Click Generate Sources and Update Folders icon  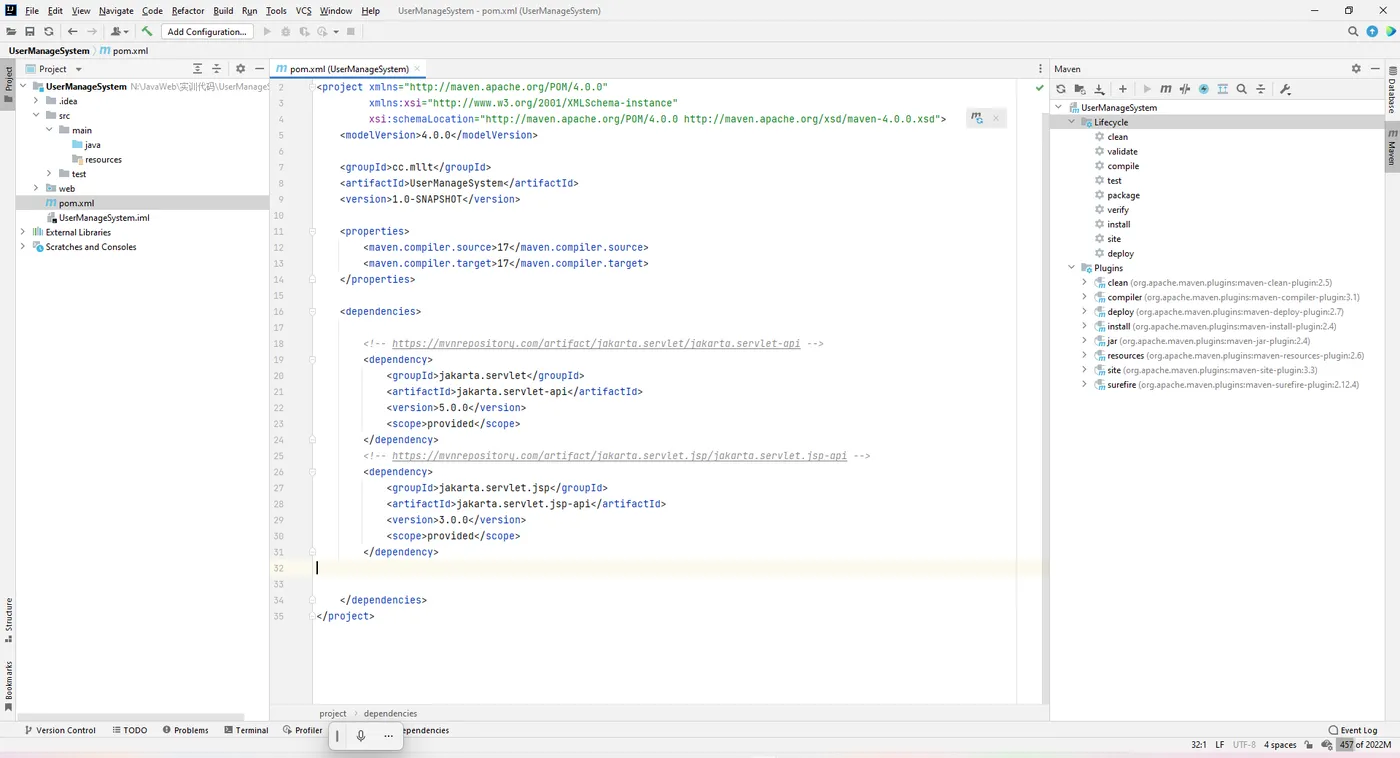1080,89
